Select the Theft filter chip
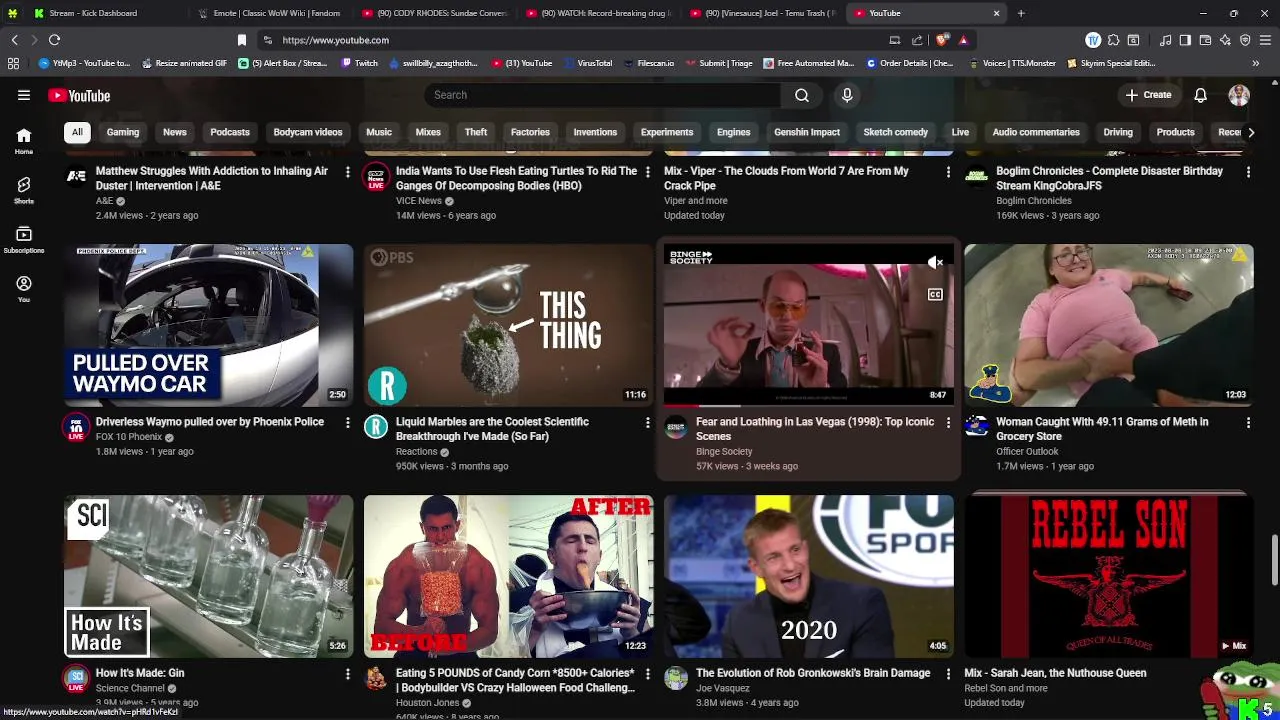 click(476, 132)
